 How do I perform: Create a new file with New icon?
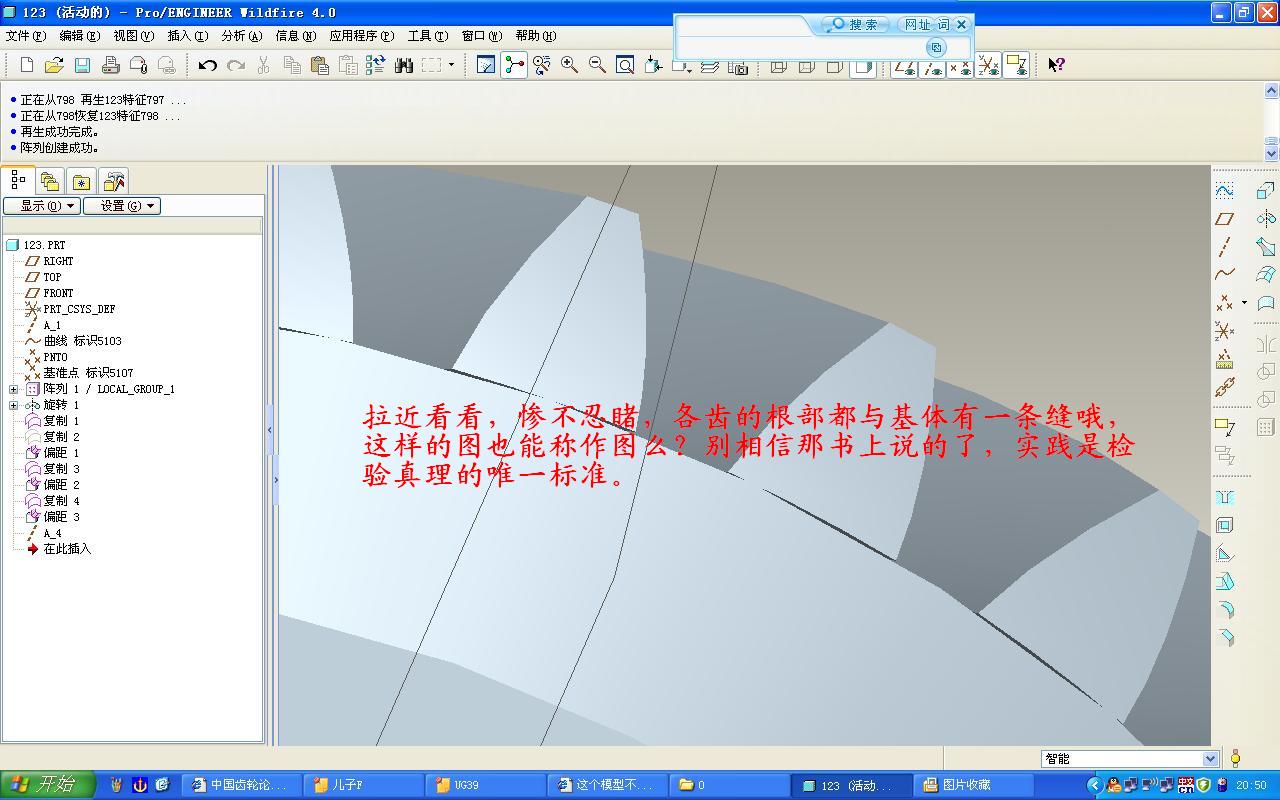pos(27,65)
